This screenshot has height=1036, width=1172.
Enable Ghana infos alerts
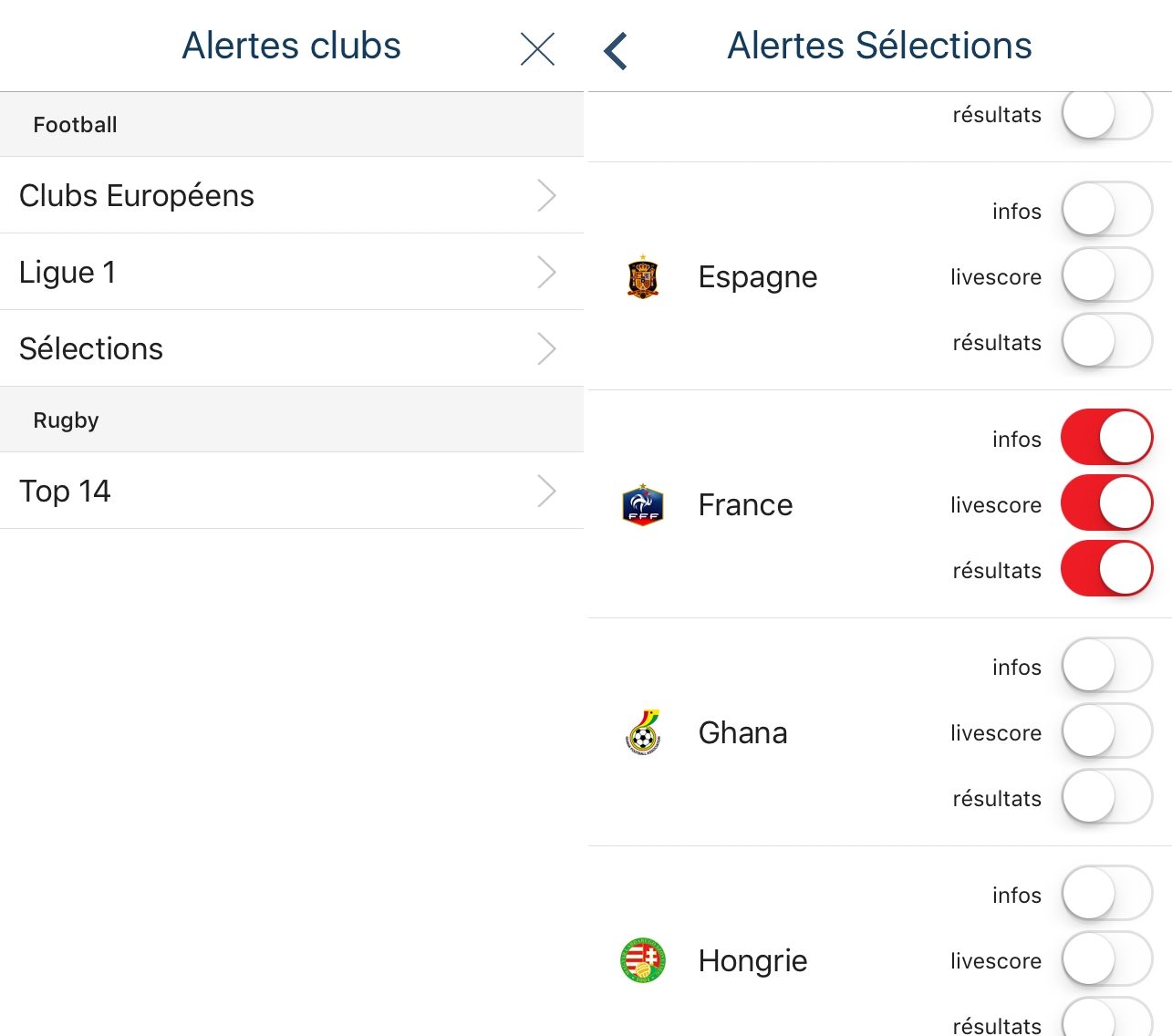[1107, 667]
